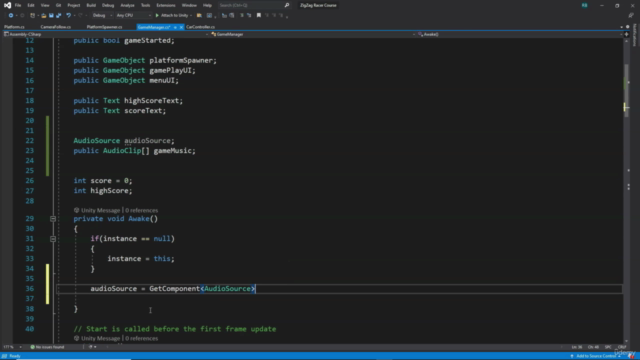Viewport: 640px width, 360px height.
Task: Open the Help menu
Action: 207,5
